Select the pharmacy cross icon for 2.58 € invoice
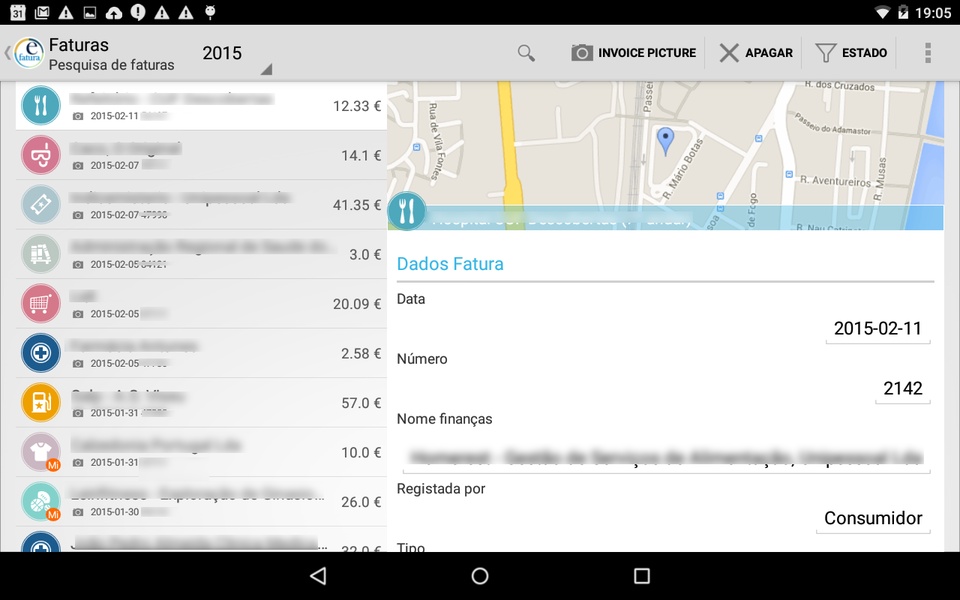 [41, 353]
